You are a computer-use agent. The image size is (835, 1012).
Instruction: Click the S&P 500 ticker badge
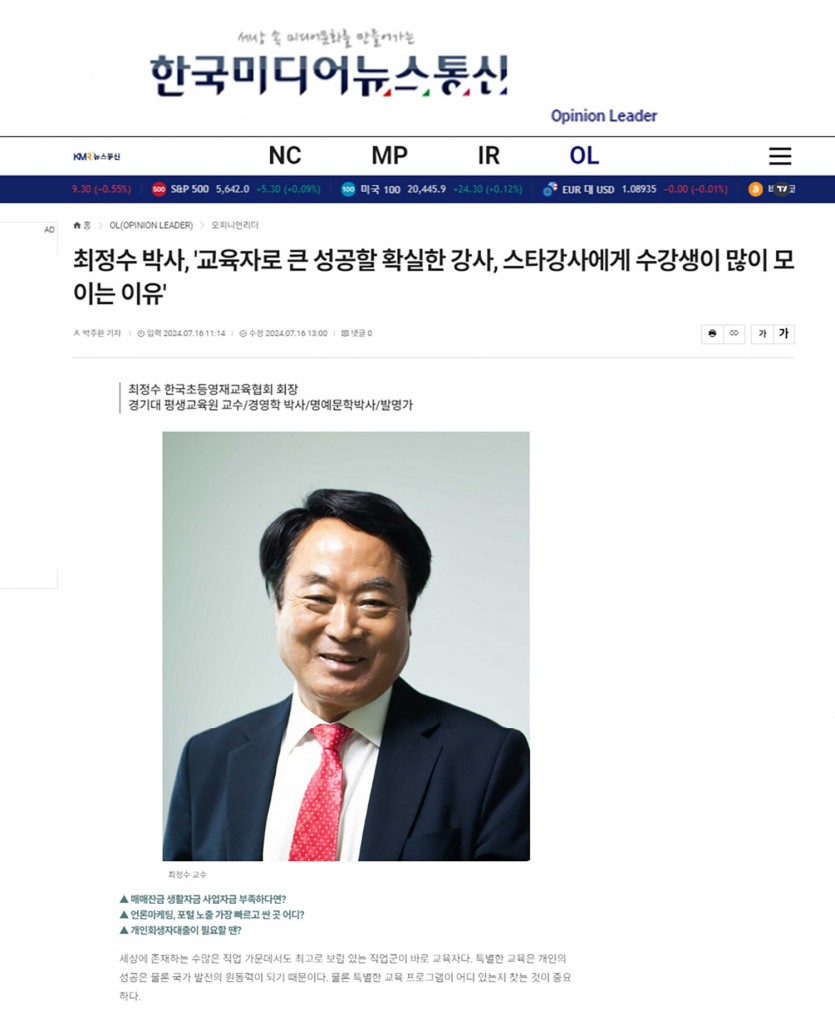point(159,189)
